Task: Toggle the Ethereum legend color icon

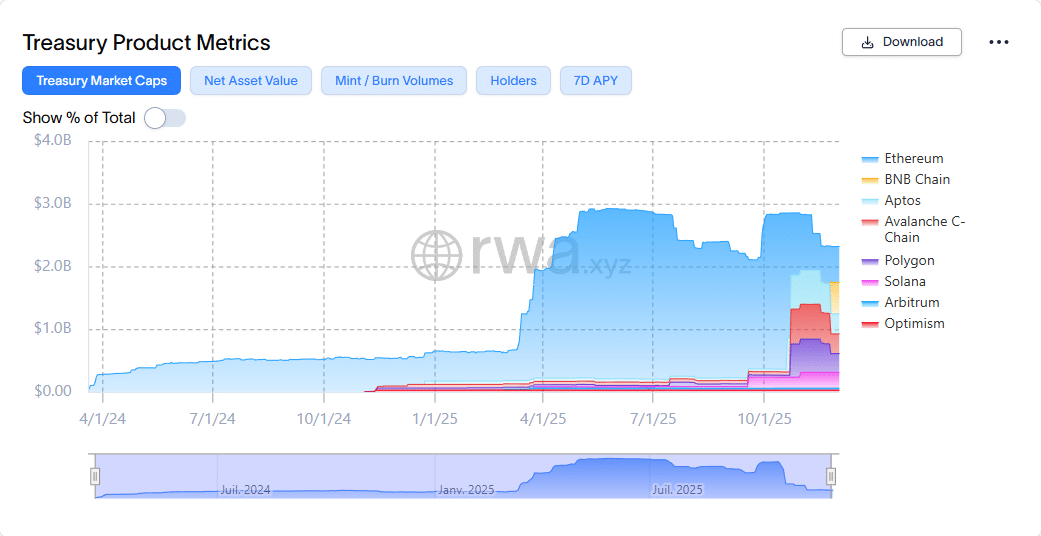Action: pos(869,159)
